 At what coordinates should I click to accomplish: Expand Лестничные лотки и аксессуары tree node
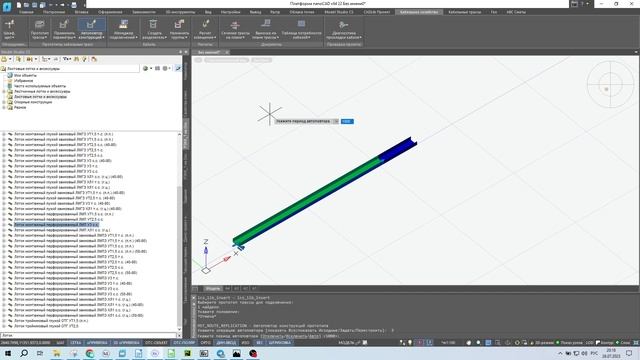(4, 91)
